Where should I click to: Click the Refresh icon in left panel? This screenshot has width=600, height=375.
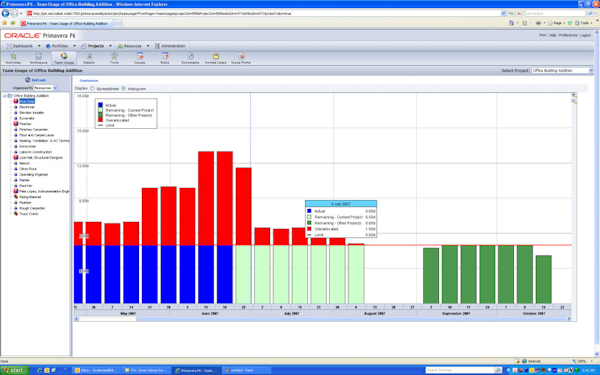[28, 80]
